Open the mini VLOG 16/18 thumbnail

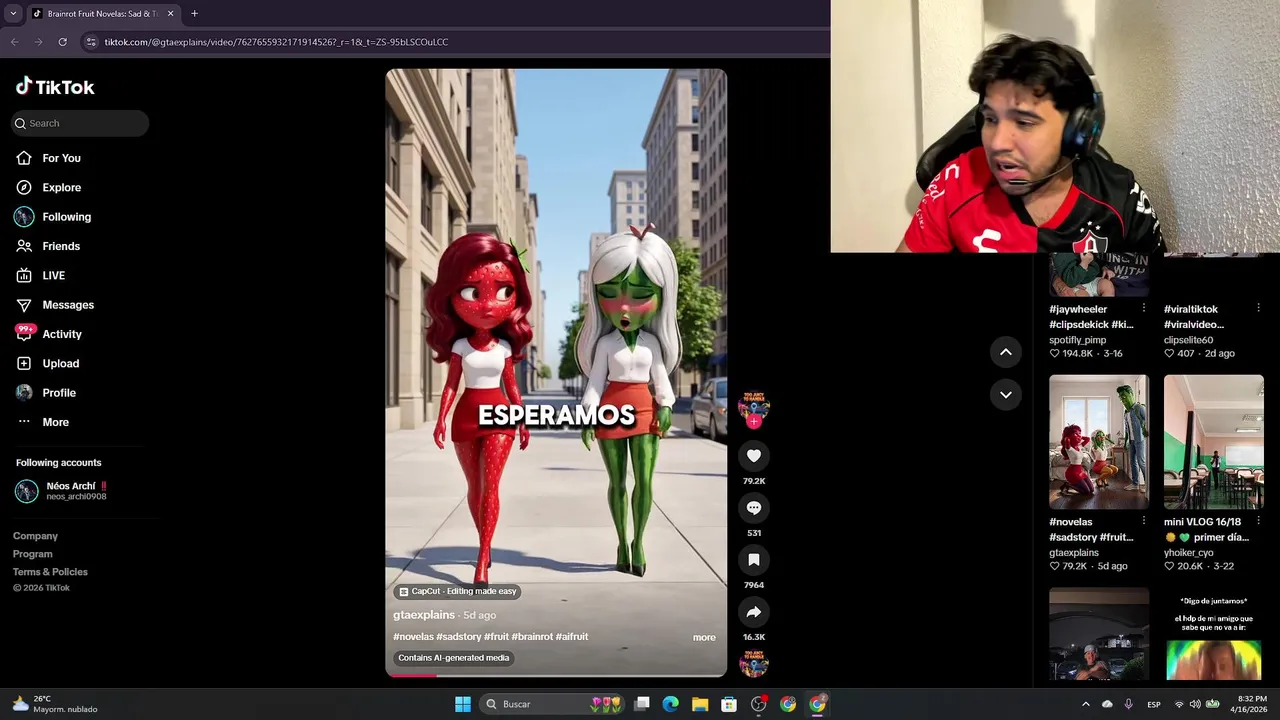coord(1214,442)
